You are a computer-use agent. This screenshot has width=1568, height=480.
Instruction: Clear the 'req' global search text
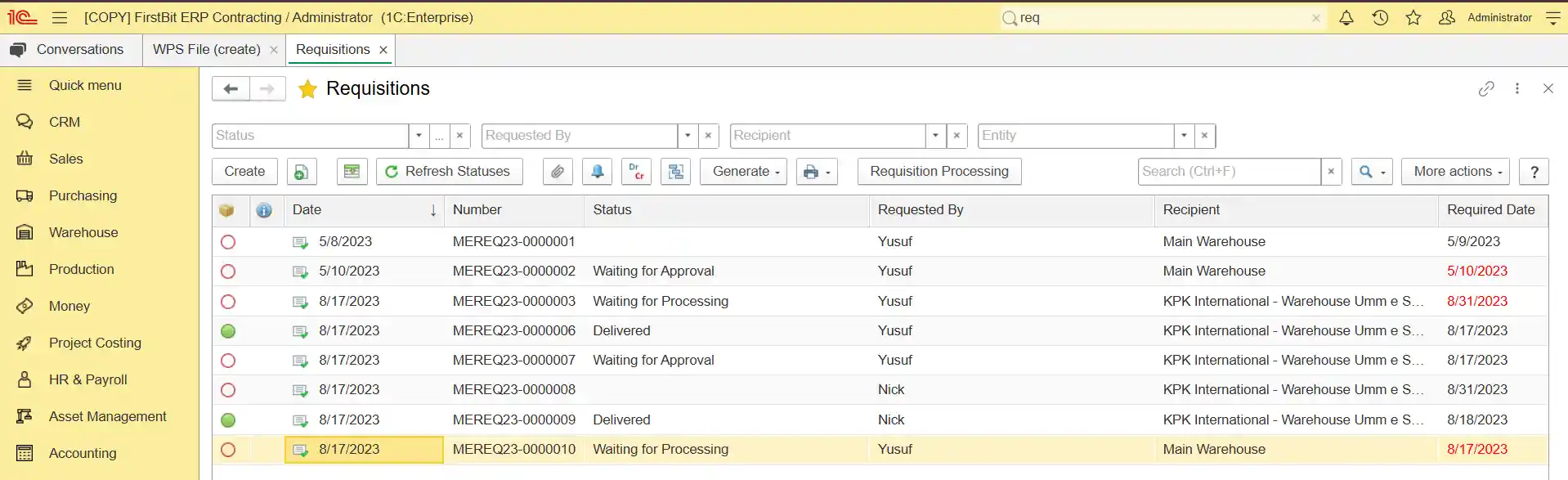1316,18
